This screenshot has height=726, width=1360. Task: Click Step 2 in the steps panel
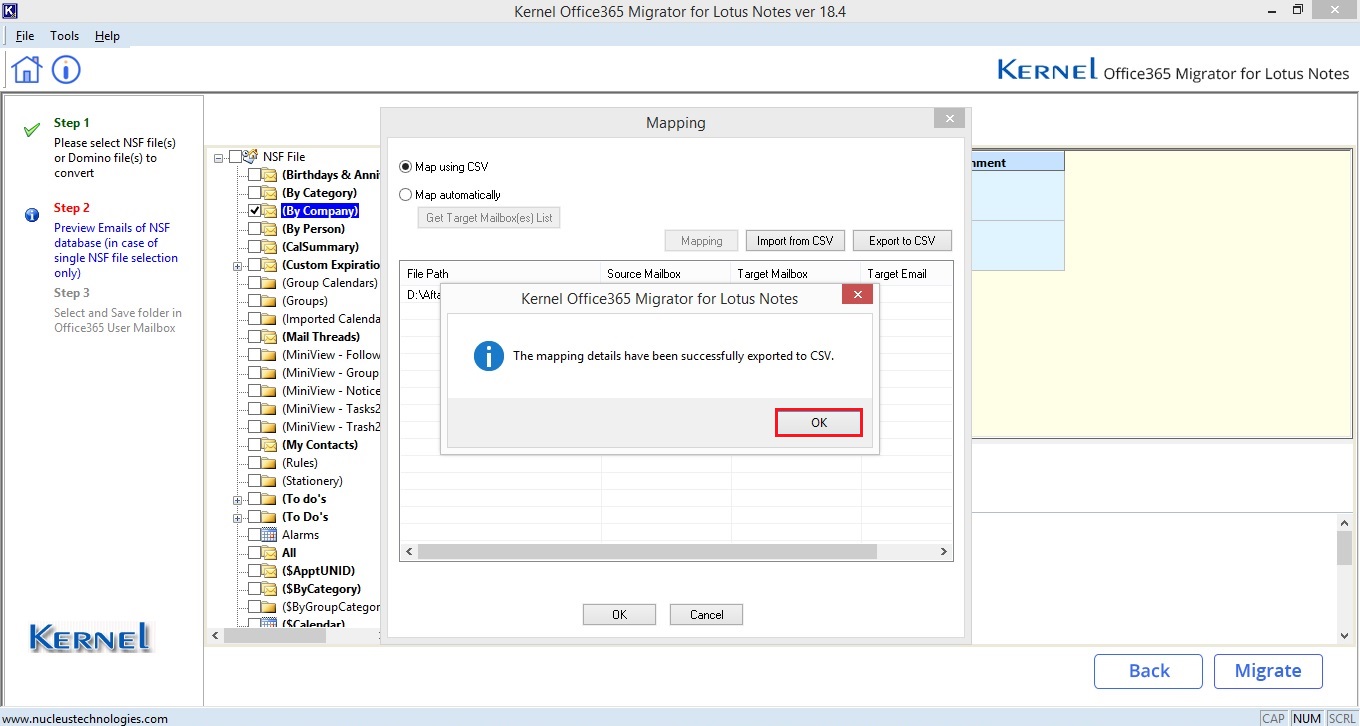pos(72,208)
